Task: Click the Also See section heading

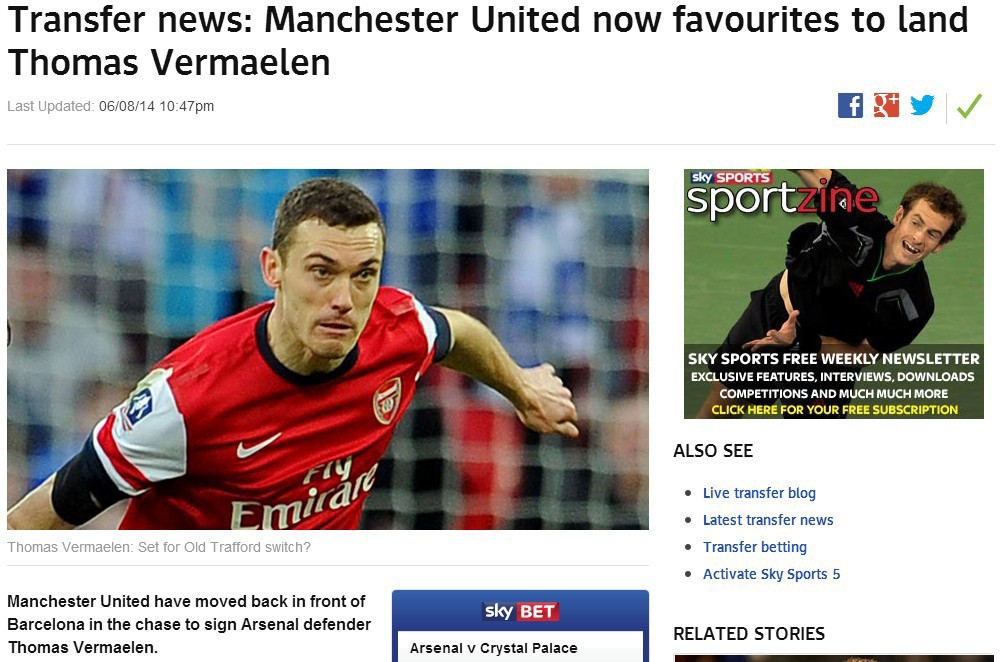Action: tap(713, 451)
